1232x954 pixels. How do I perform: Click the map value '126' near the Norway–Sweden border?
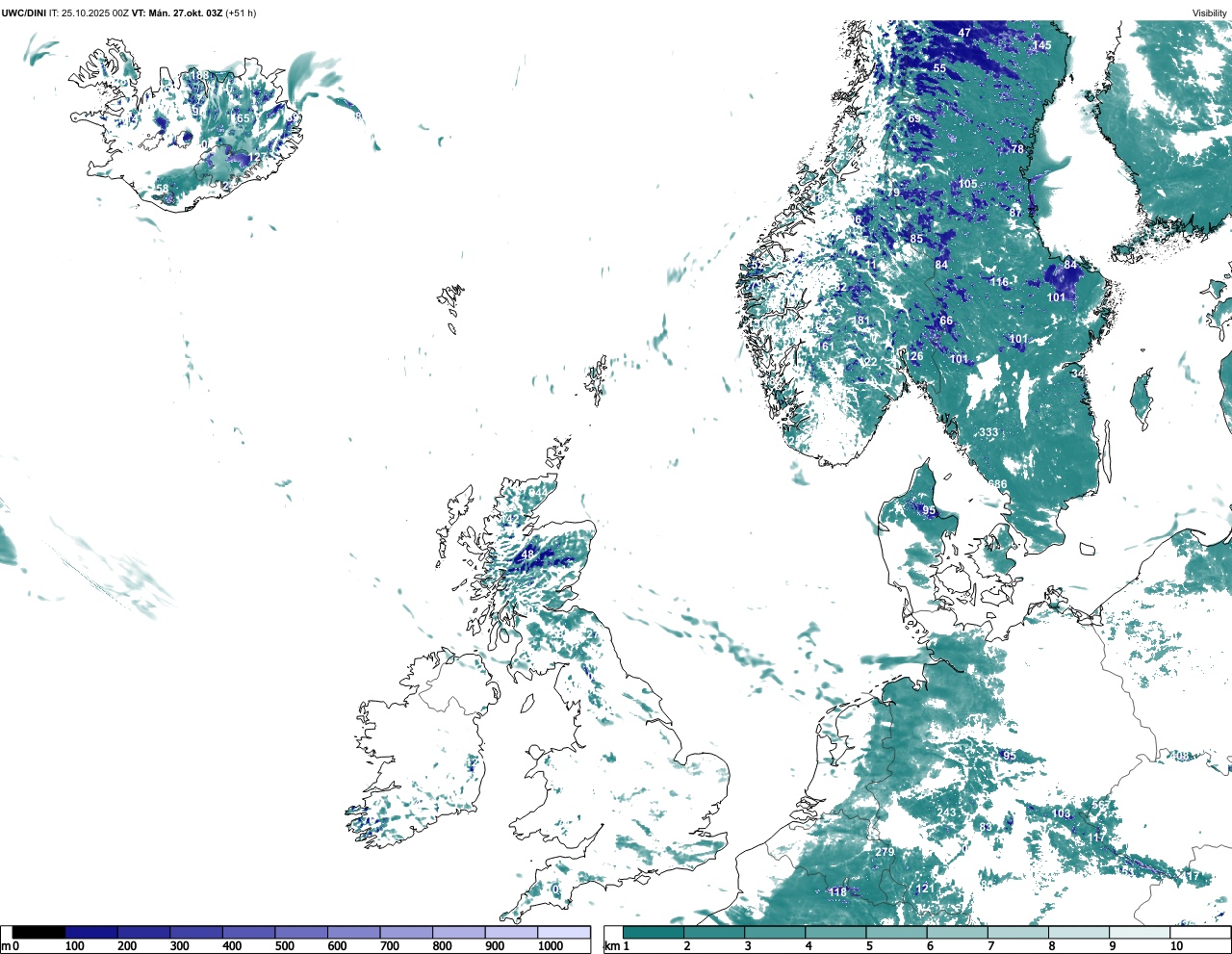(913, 356)
